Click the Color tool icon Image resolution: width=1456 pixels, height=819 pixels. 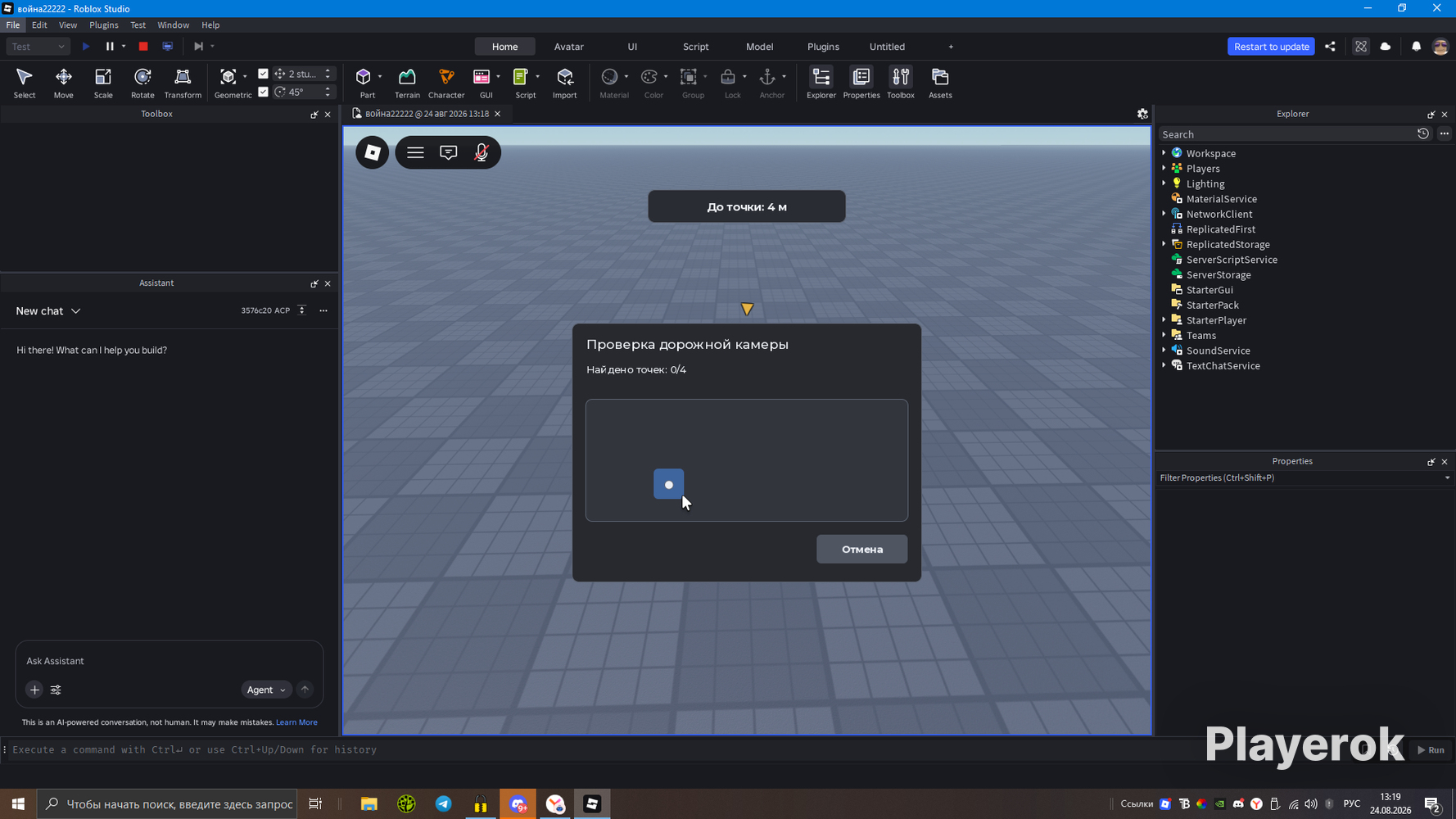coord(649,77)
